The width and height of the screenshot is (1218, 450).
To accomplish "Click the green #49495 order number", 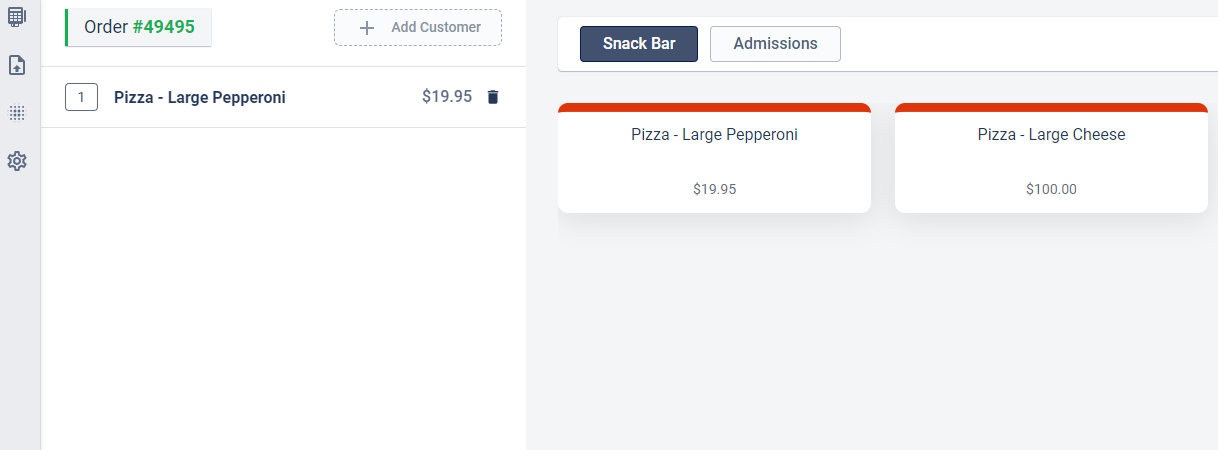I will coord(164,27).
